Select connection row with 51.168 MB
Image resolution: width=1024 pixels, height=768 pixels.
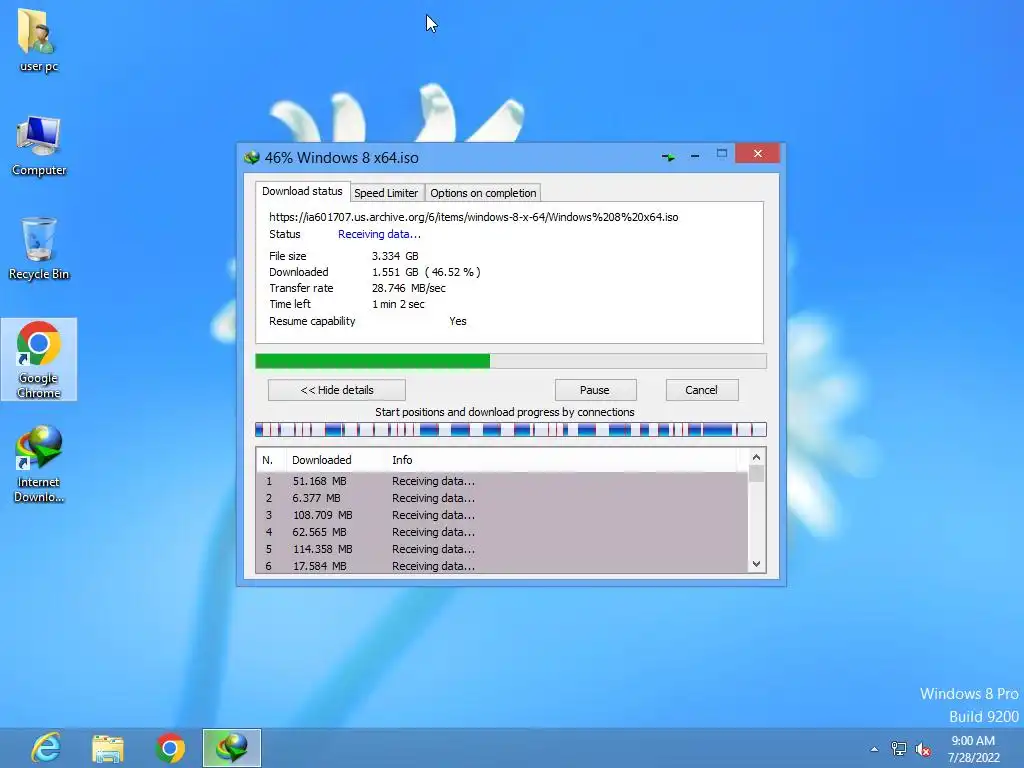[x=502, y=481]
